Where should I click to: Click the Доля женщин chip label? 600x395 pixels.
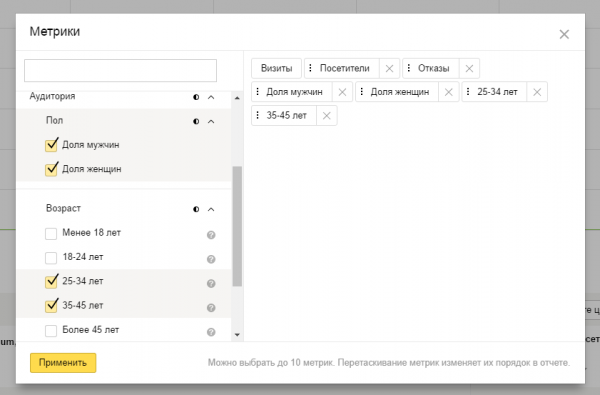pyautogui.click(x=399, y=92)
